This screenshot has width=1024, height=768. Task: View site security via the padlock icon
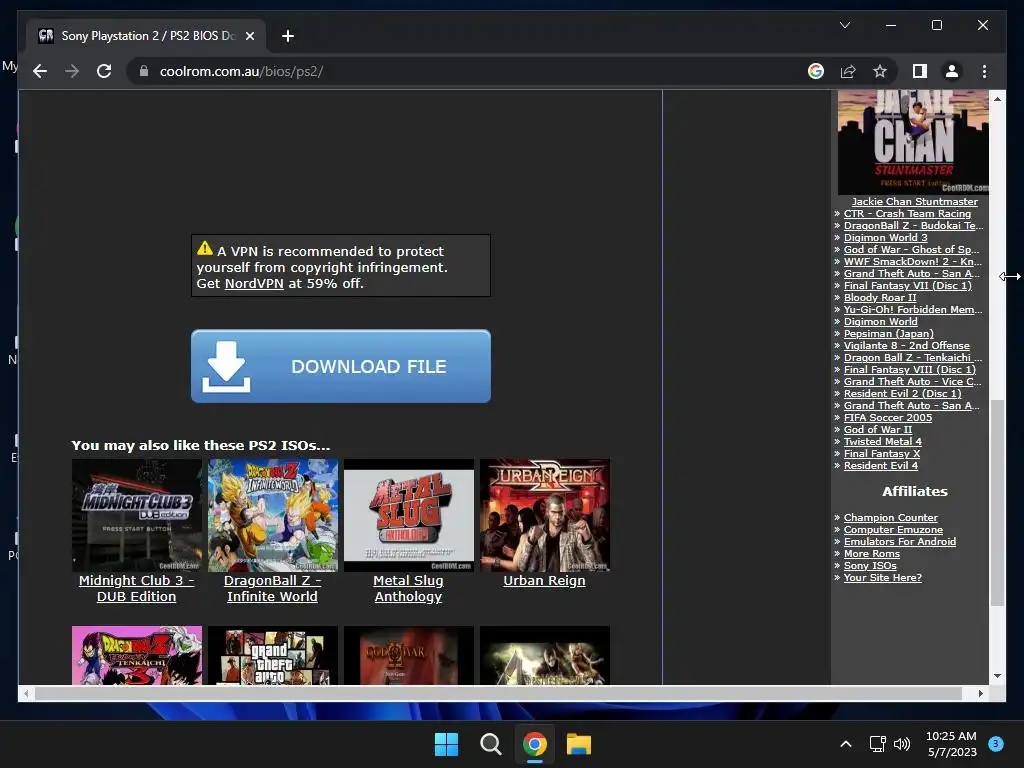coord(144,71)
